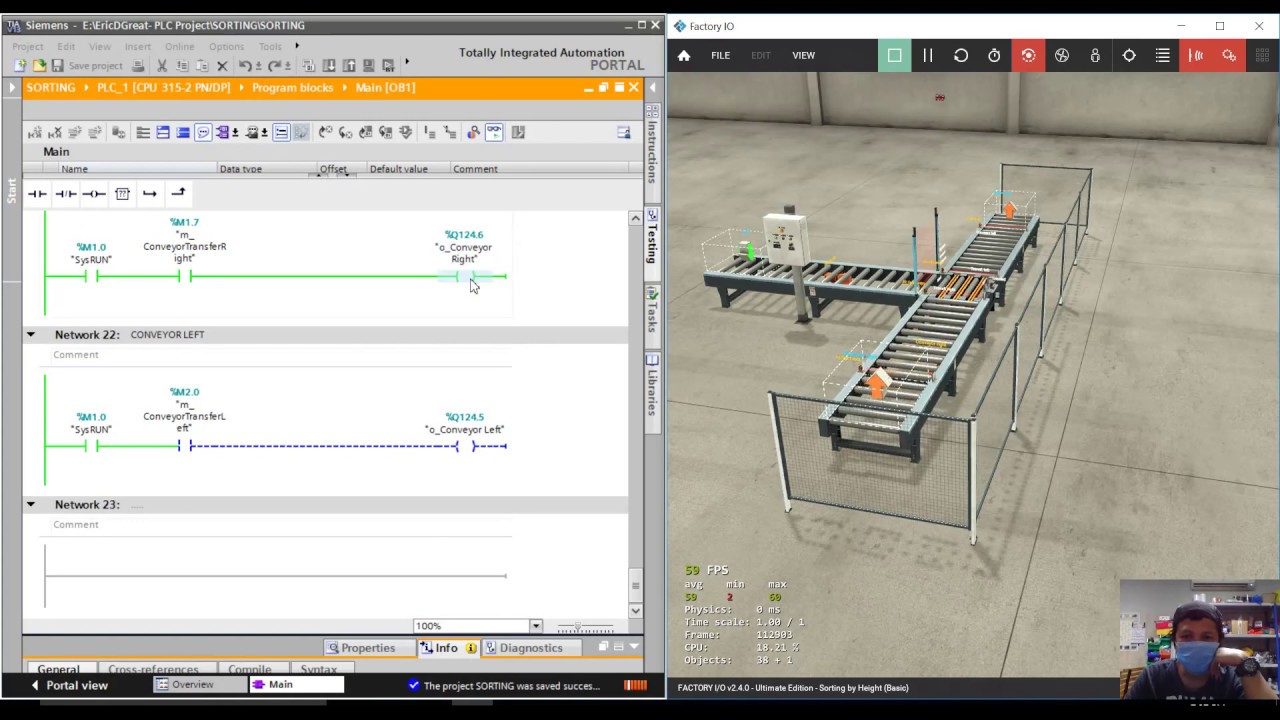
Task: Click the cut scissors icon
Action: click(162, 65)
